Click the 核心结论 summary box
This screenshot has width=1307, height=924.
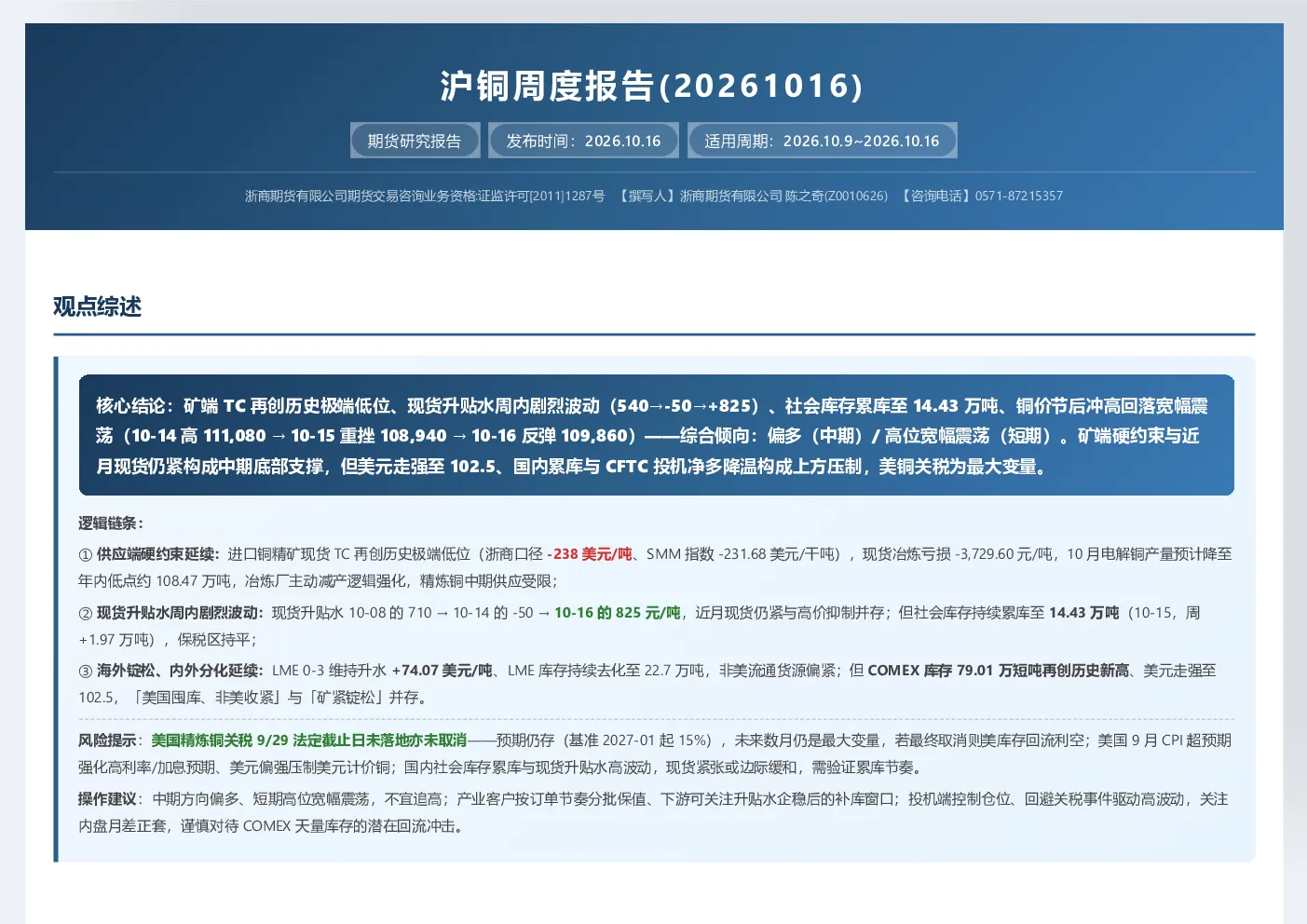point(656,435)
